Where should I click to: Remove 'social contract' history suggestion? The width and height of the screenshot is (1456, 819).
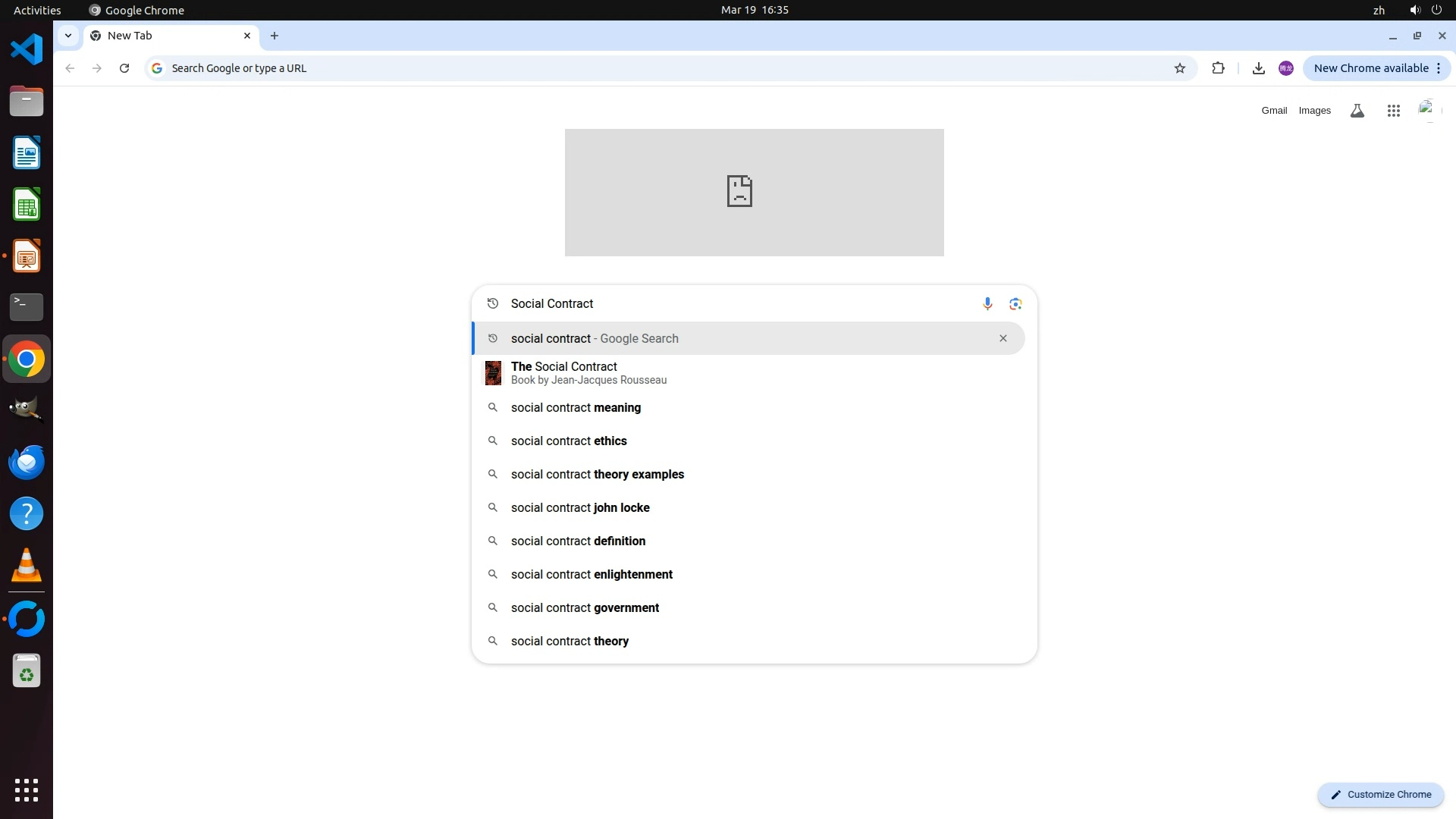pos(1003,338)
